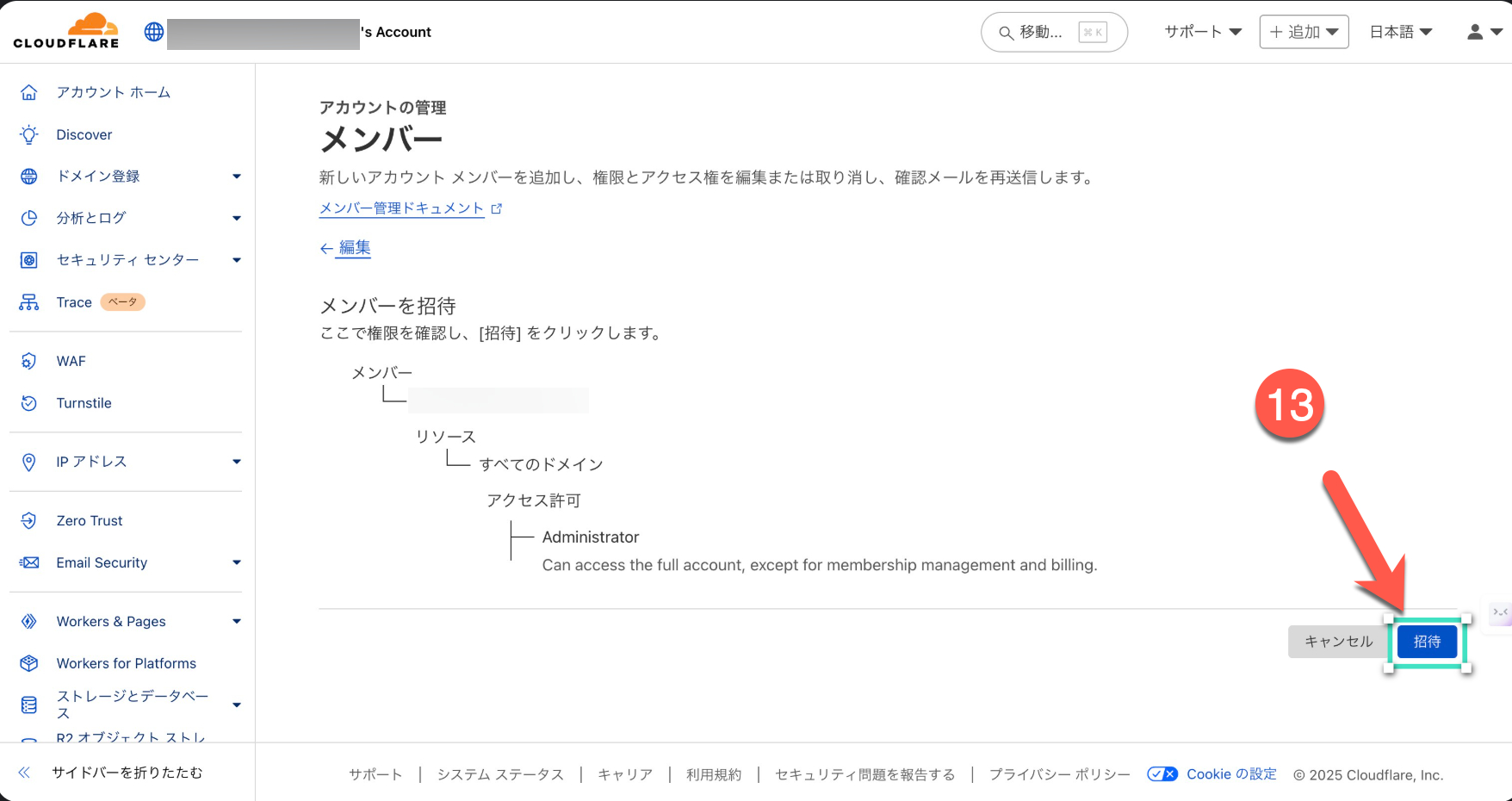Open Account Home via house icon
This screenshot has width=1512, height=801.
point(29,92)
